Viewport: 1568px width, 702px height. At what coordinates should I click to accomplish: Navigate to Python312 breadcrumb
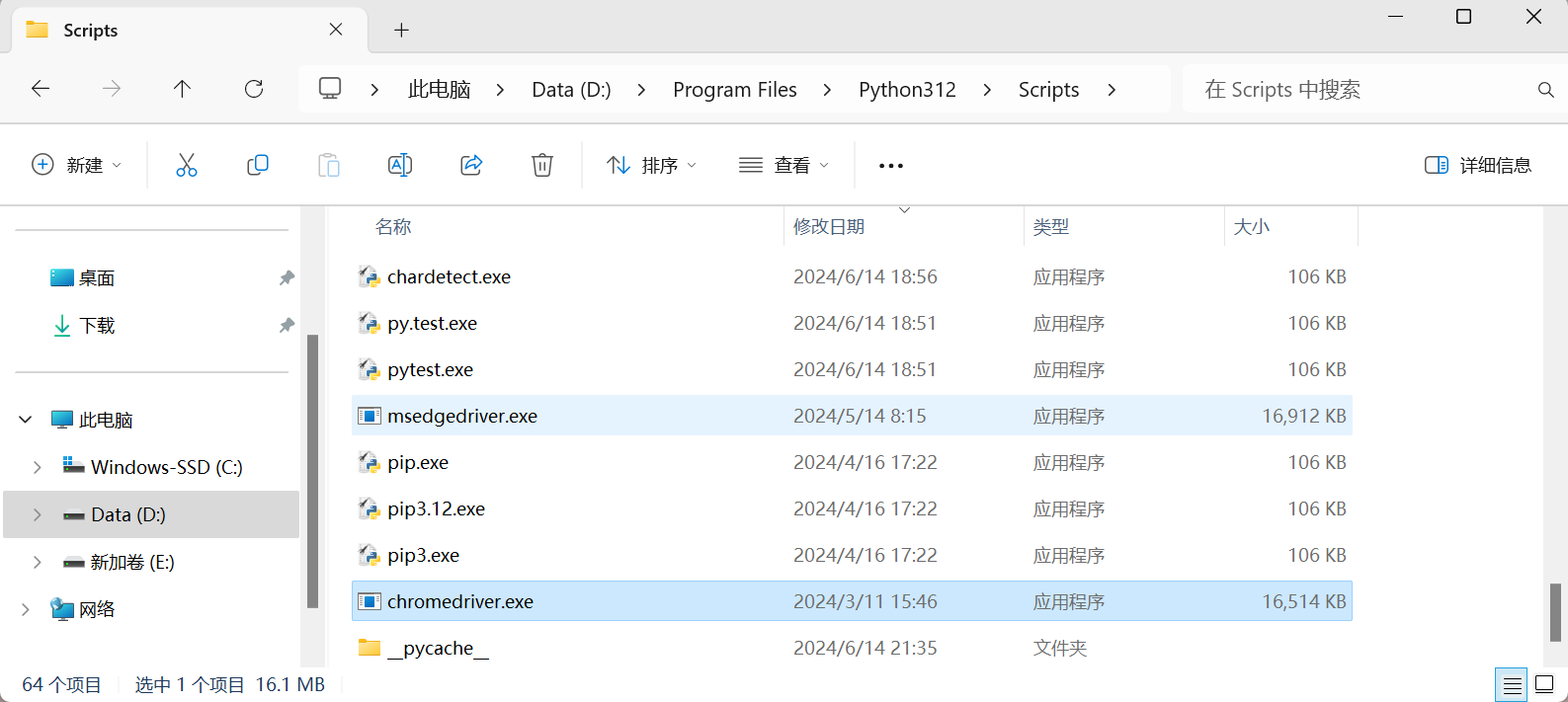point(907,90)
